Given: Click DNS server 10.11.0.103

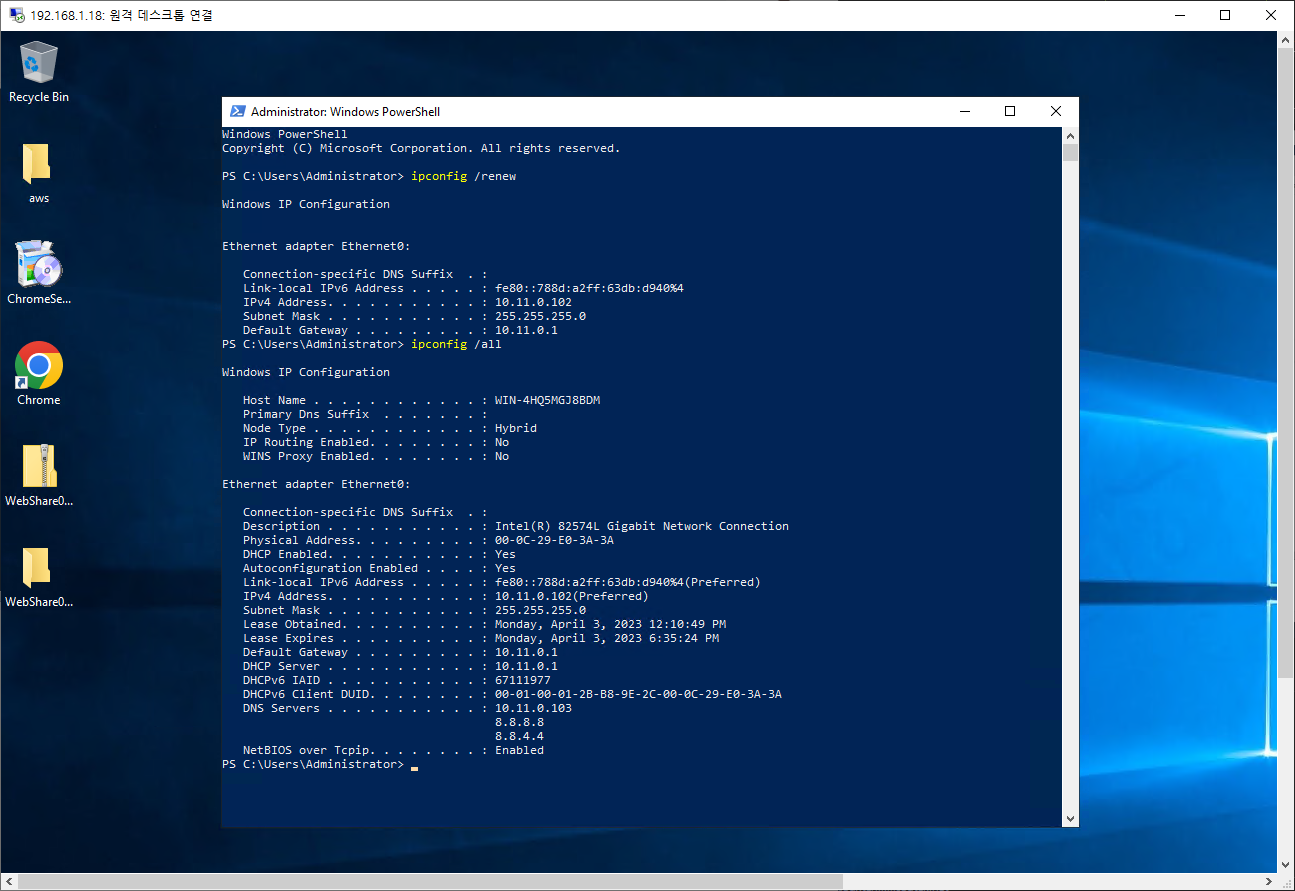Looking at the screenshot, I should pos(533,708).
